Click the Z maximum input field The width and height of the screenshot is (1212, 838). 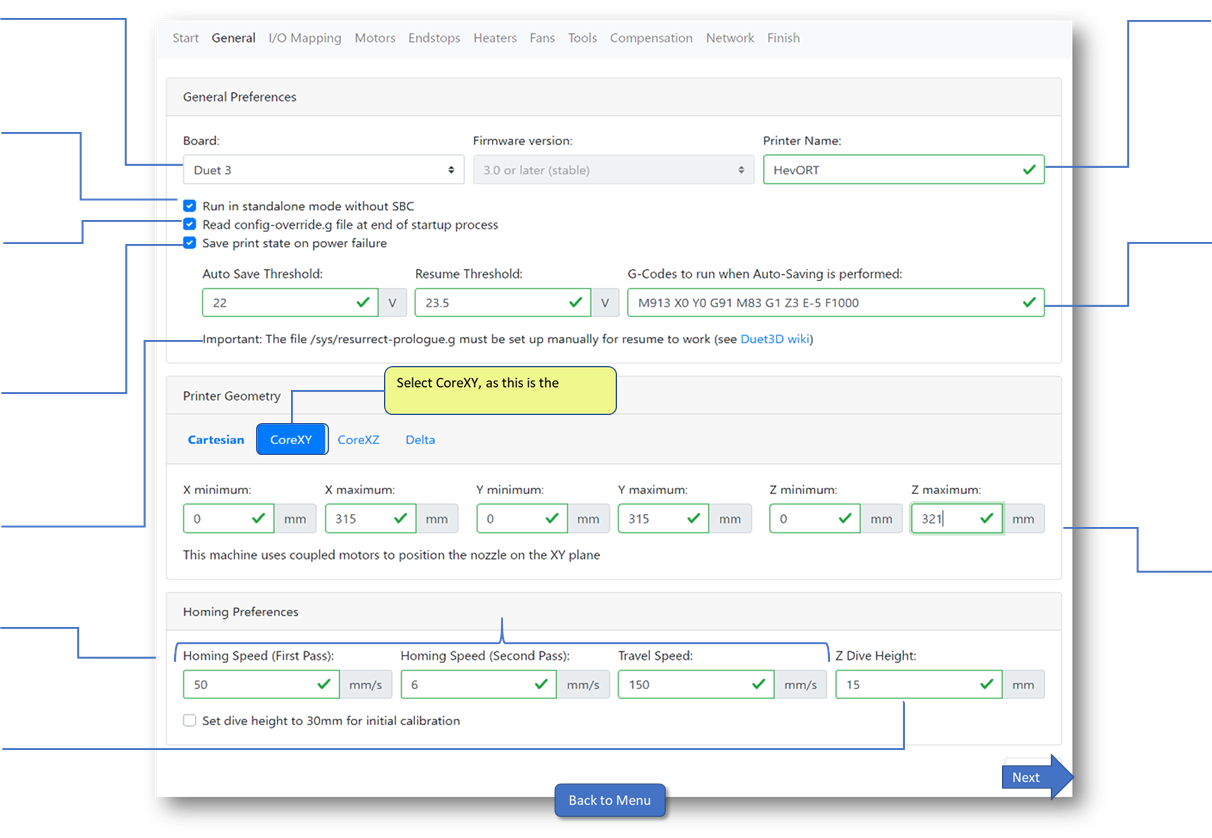coord(957,519)
